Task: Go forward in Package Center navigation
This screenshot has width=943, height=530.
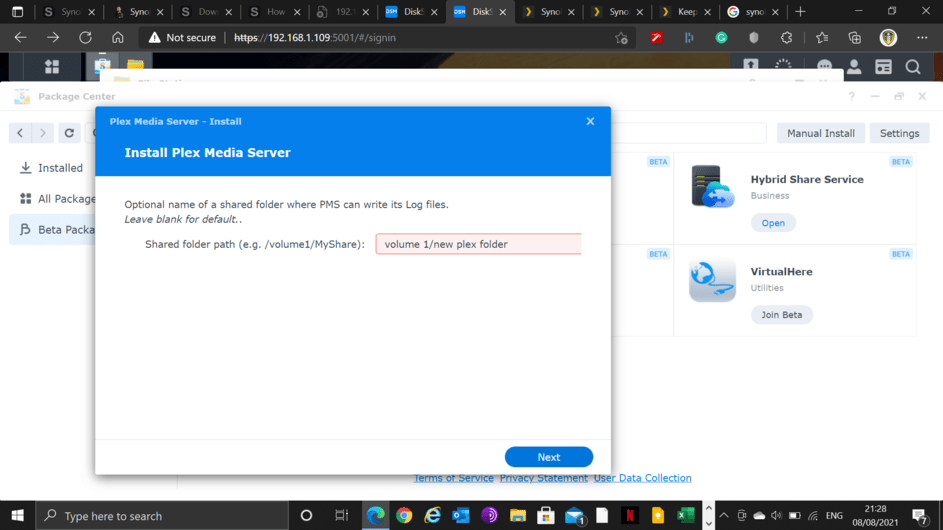Action: tap(43, 133)
